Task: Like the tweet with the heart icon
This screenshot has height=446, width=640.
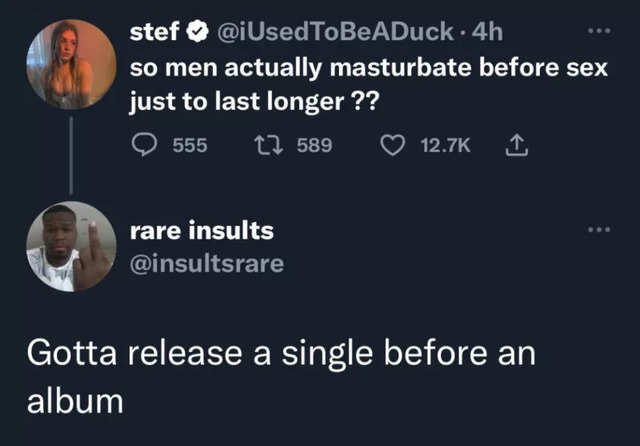Action: pyautogui.click(x=396, y=146)
